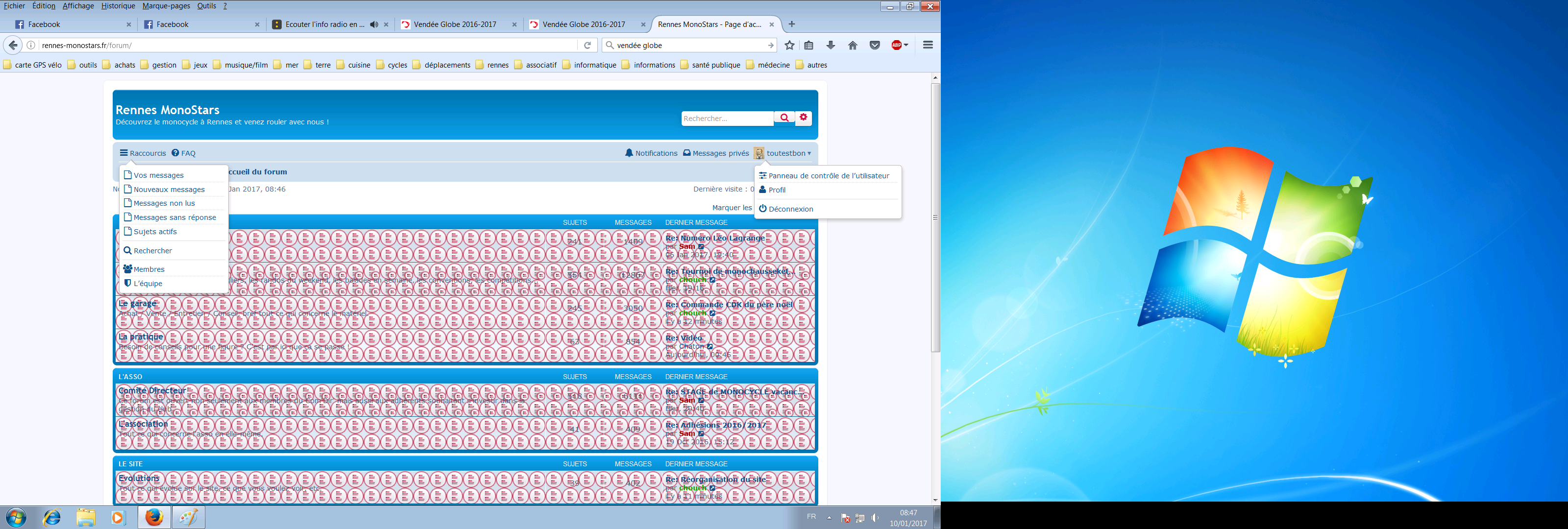Open the Fichier menu
The image size is (1568, 529).
click(x=15, y=5)
